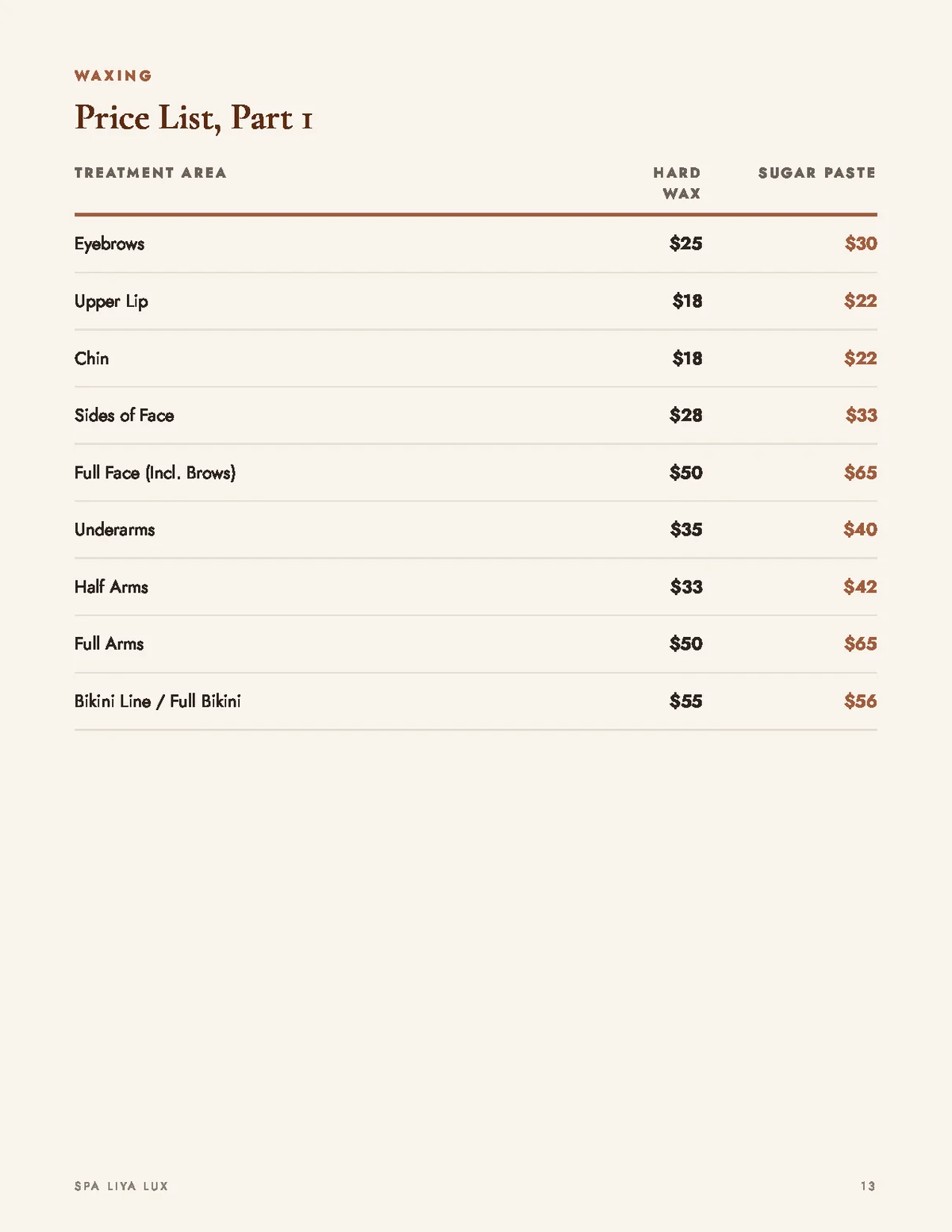
Task: Click the Chin treatment label
Action: coord(91,358)
